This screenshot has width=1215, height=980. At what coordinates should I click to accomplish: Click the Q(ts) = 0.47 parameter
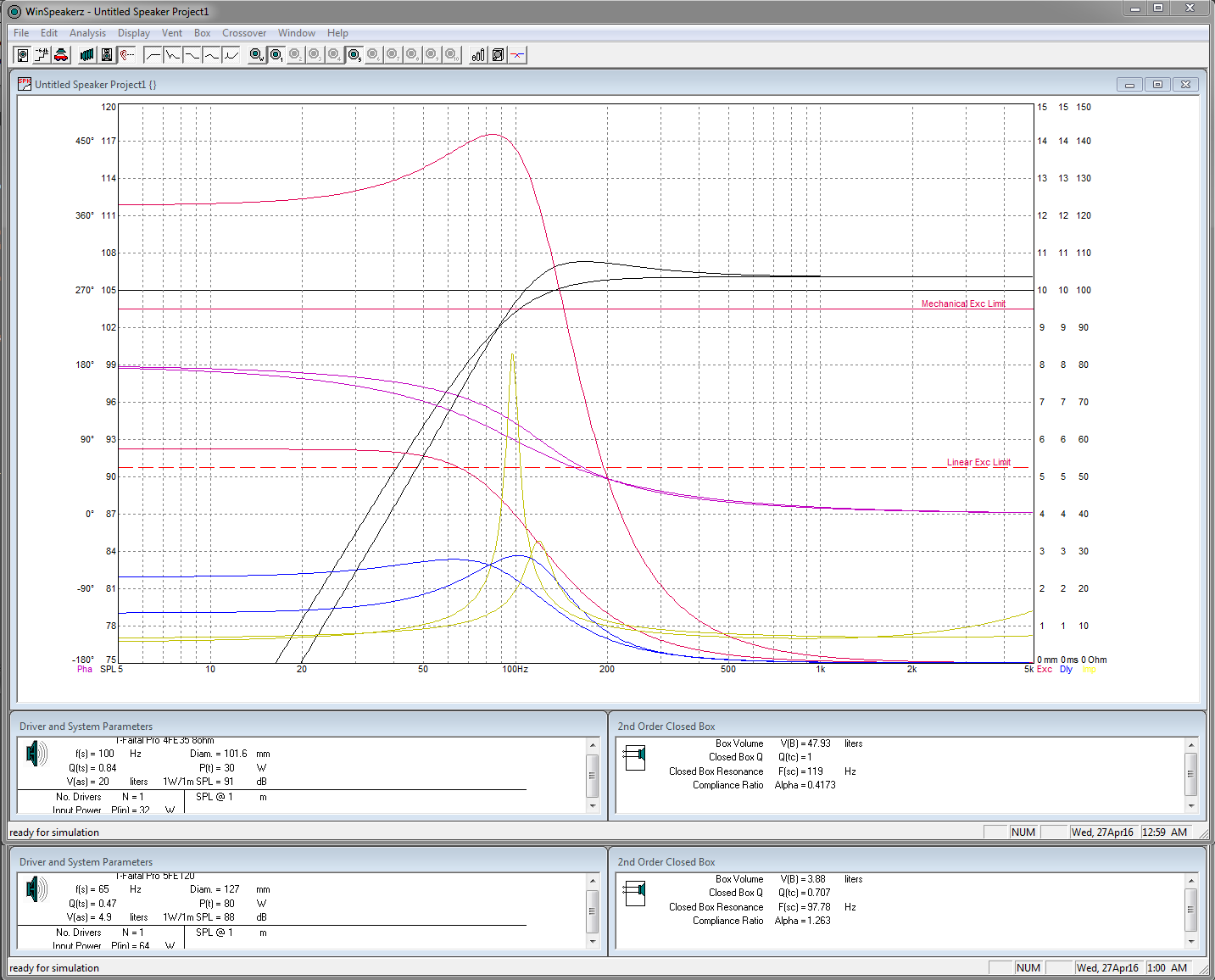[92, 904]
